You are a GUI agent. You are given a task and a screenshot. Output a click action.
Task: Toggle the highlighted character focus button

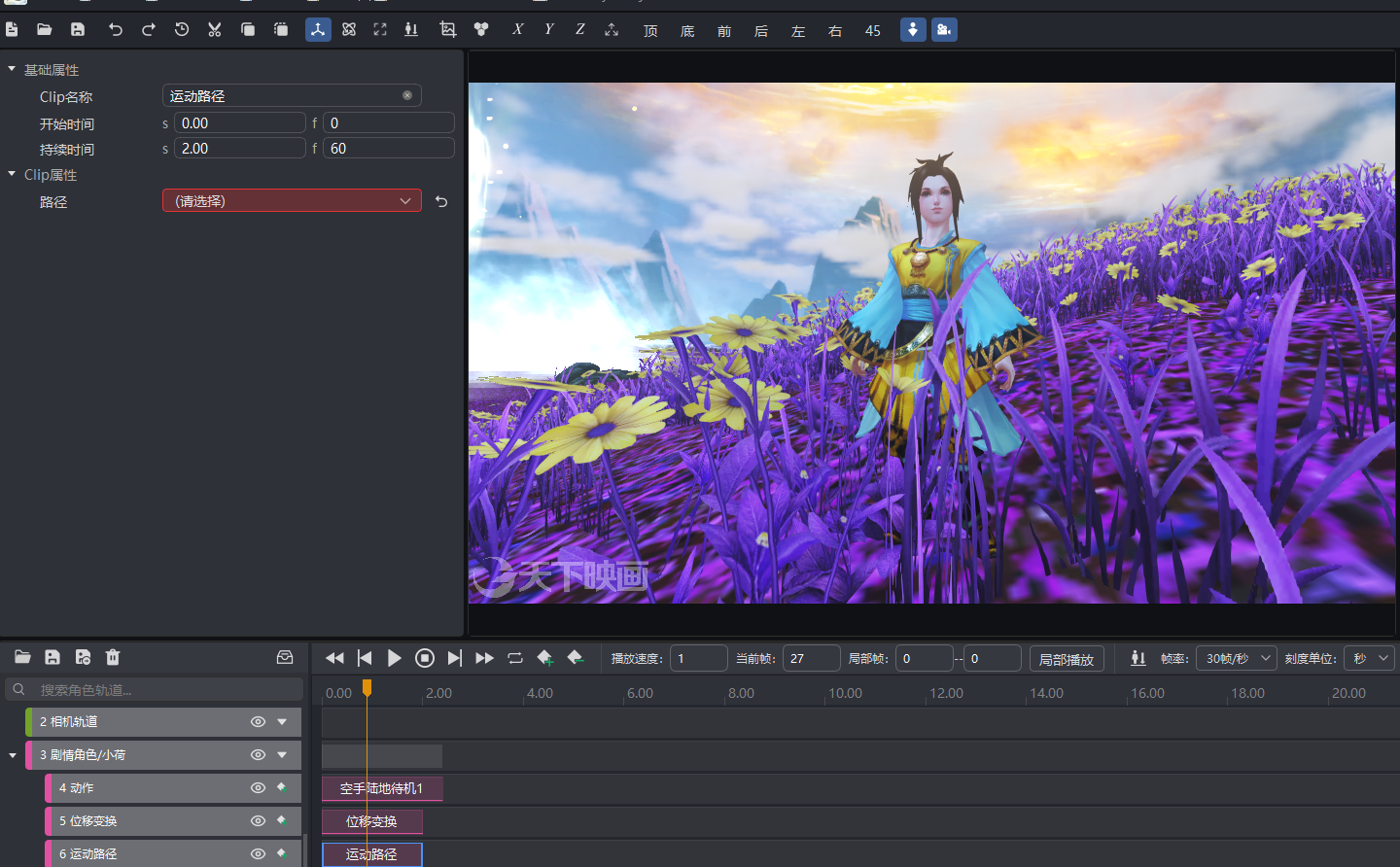[913, 30]
